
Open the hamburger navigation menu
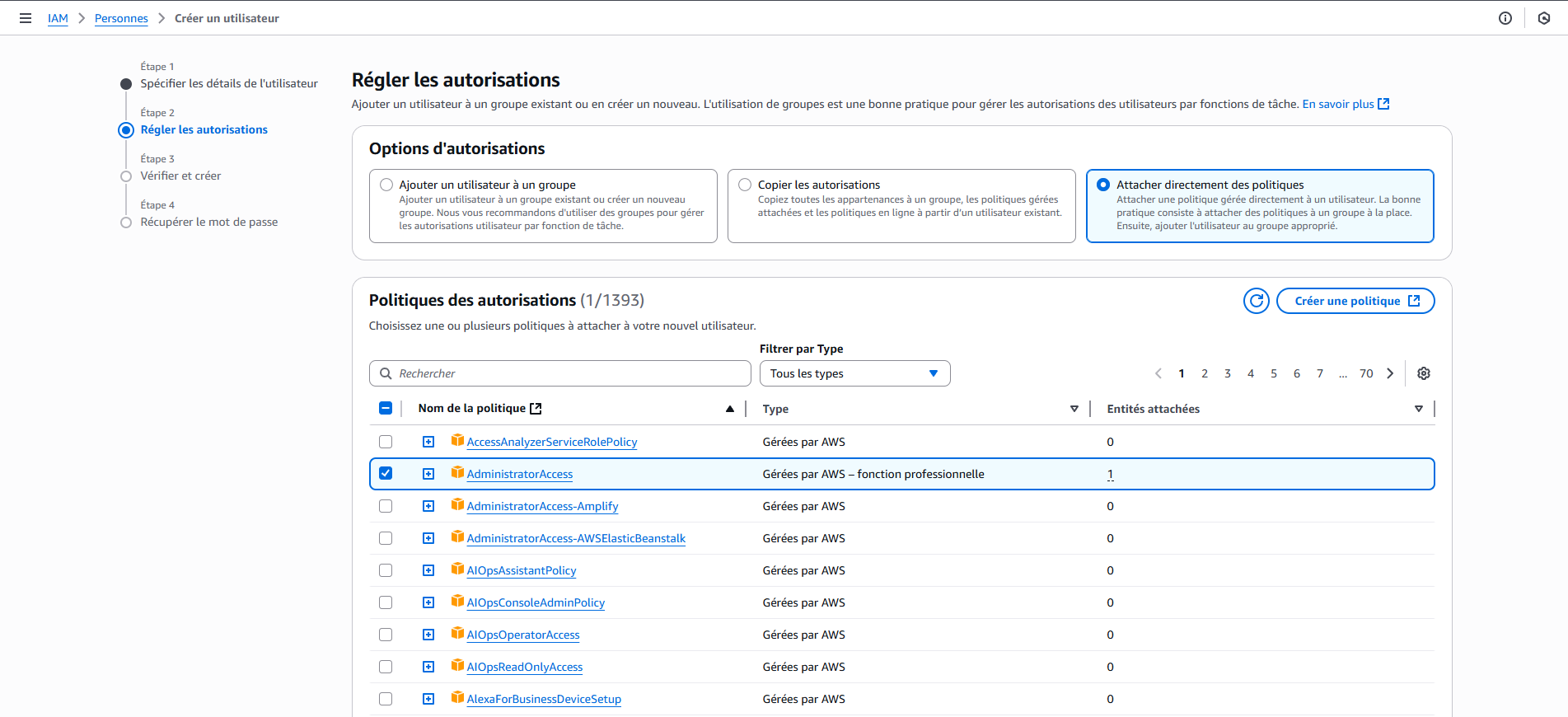point(26,18)
